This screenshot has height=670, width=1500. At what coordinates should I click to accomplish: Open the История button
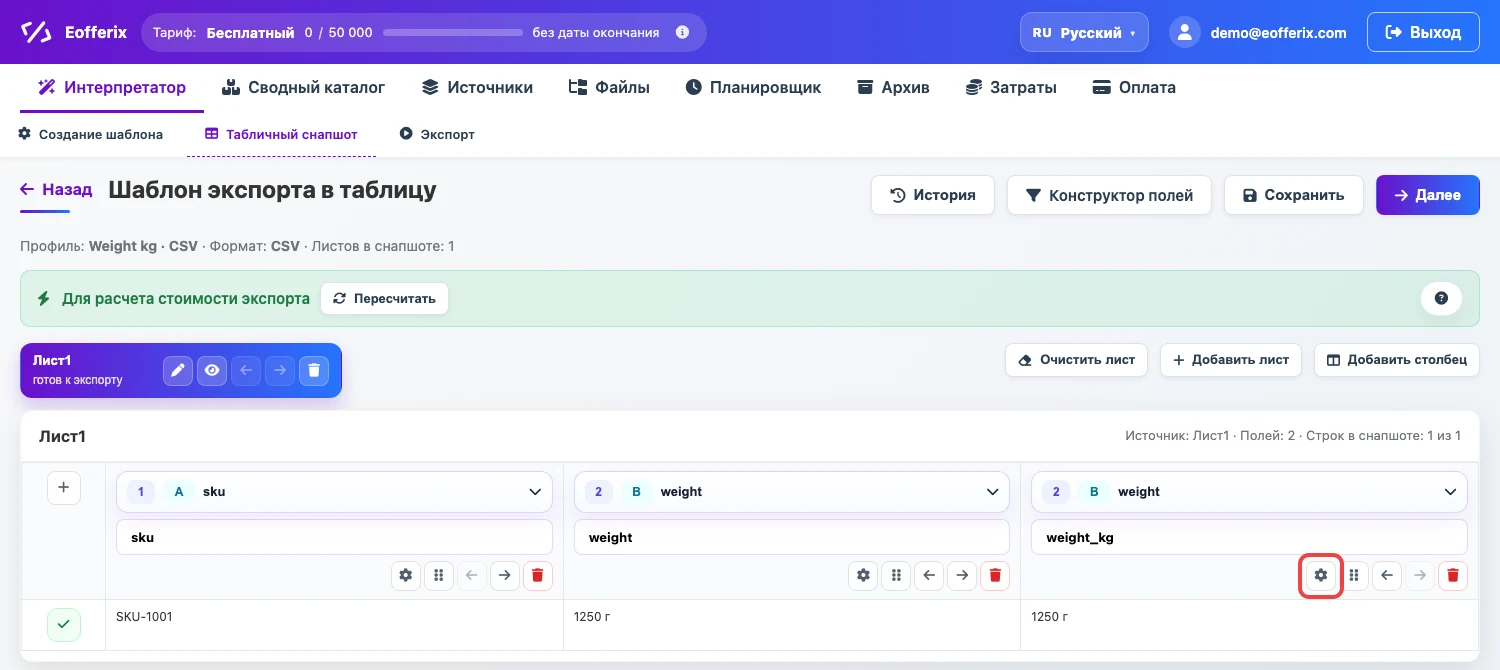(x=933, y=195)
